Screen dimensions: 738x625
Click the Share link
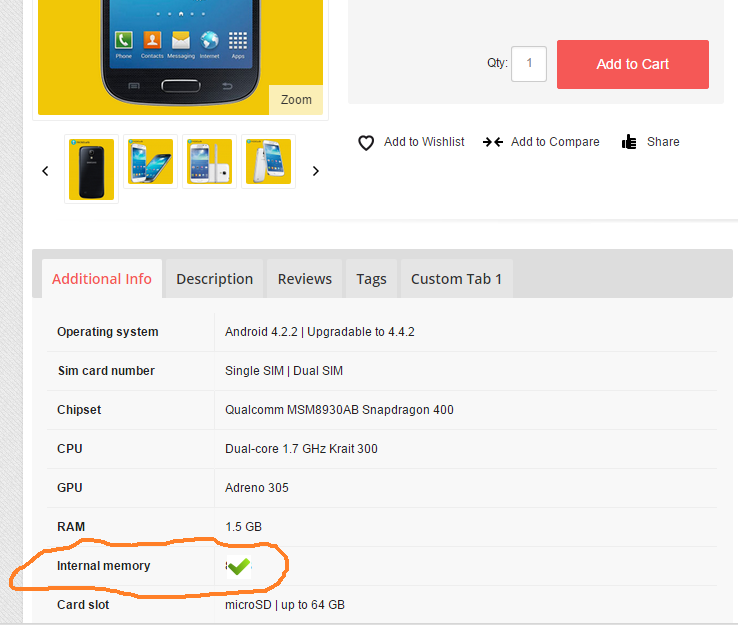coord(663,142)
